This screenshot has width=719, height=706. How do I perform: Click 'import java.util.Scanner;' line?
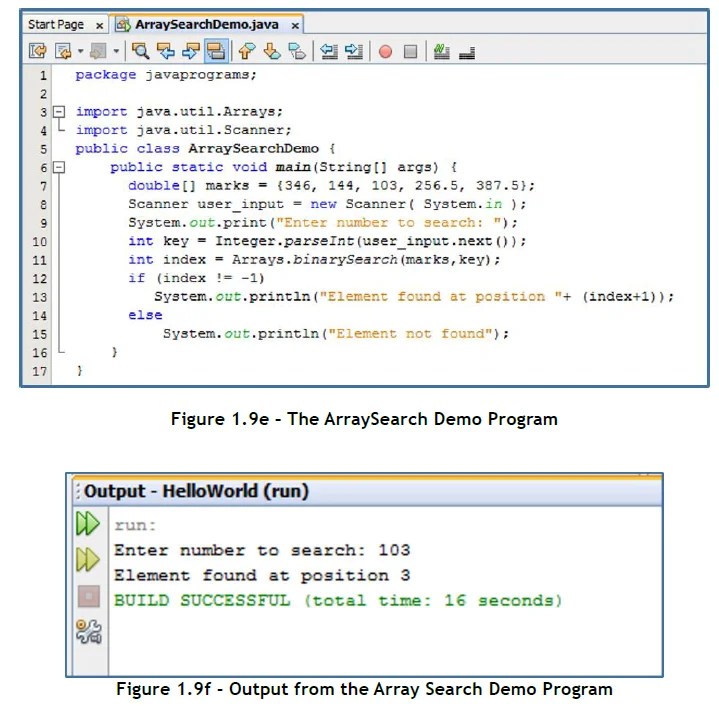pyautogui.click(x=183, y=130)
